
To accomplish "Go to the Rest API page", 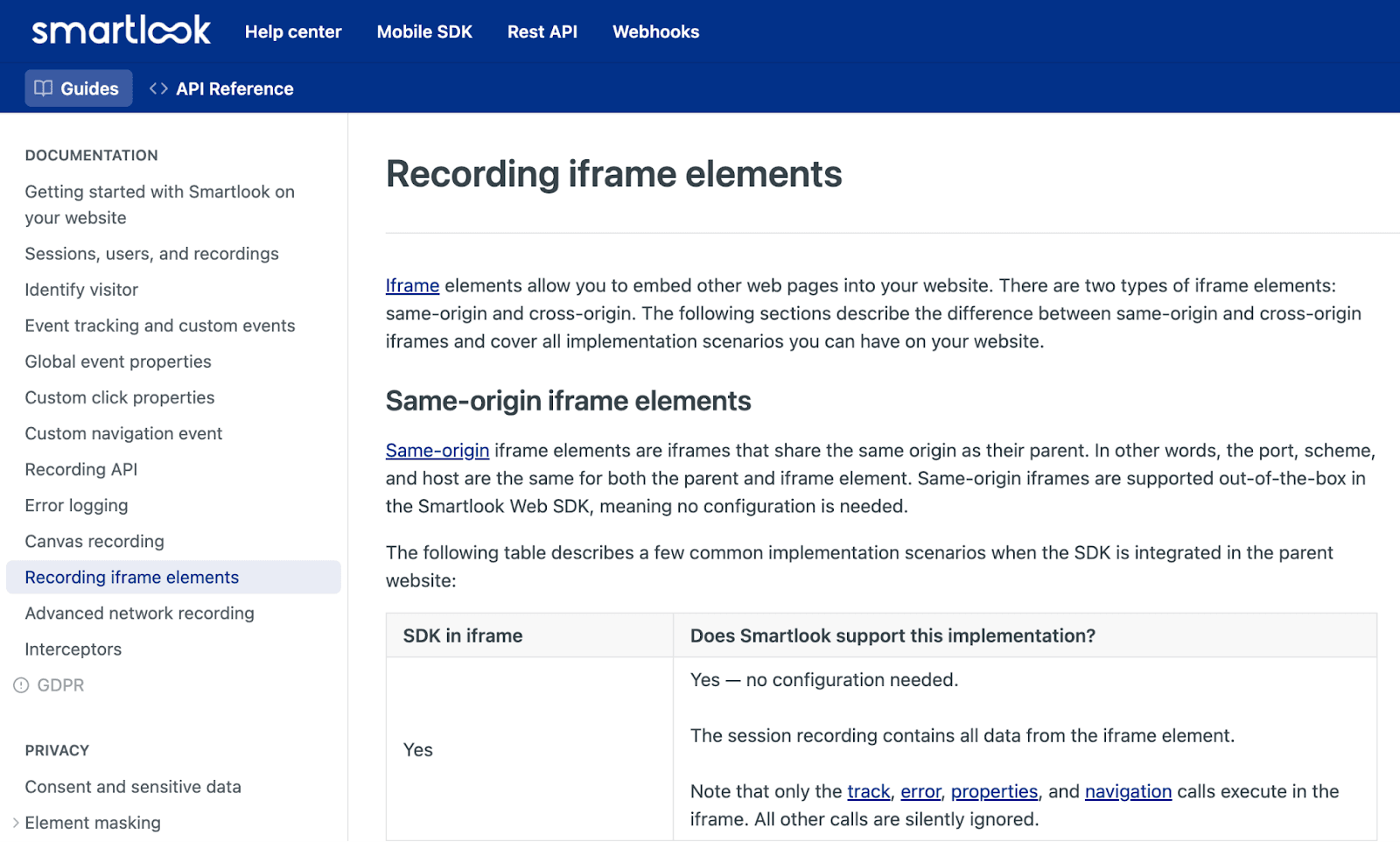I will 542,32.
